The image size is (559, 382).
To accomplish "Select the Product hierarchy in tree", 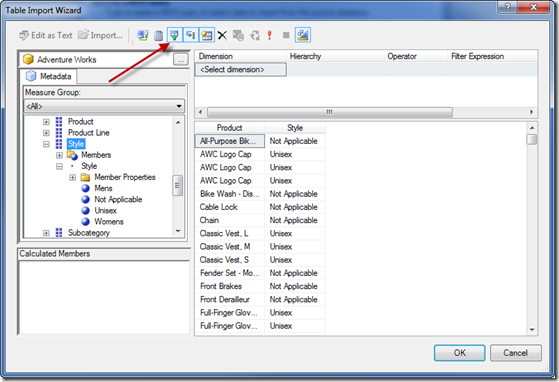I will [x=81, y=122].
